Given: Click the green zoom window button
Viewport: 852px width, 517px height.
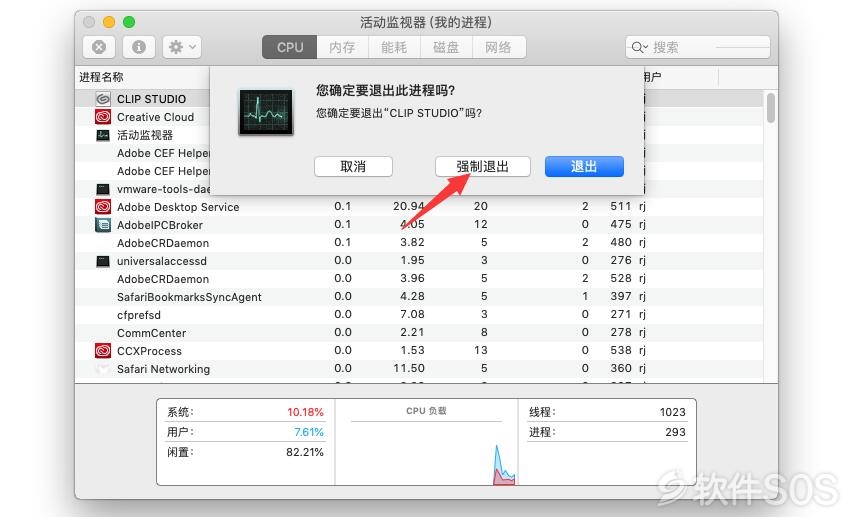Looking at the screenshot, I should click(129, 22).
